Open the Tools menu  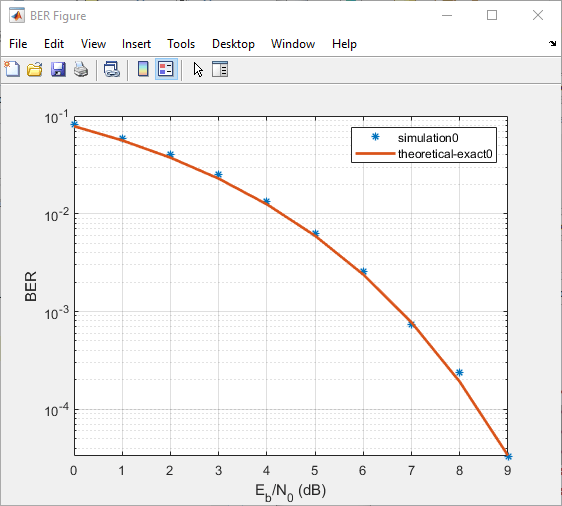(x=181, y=44)
